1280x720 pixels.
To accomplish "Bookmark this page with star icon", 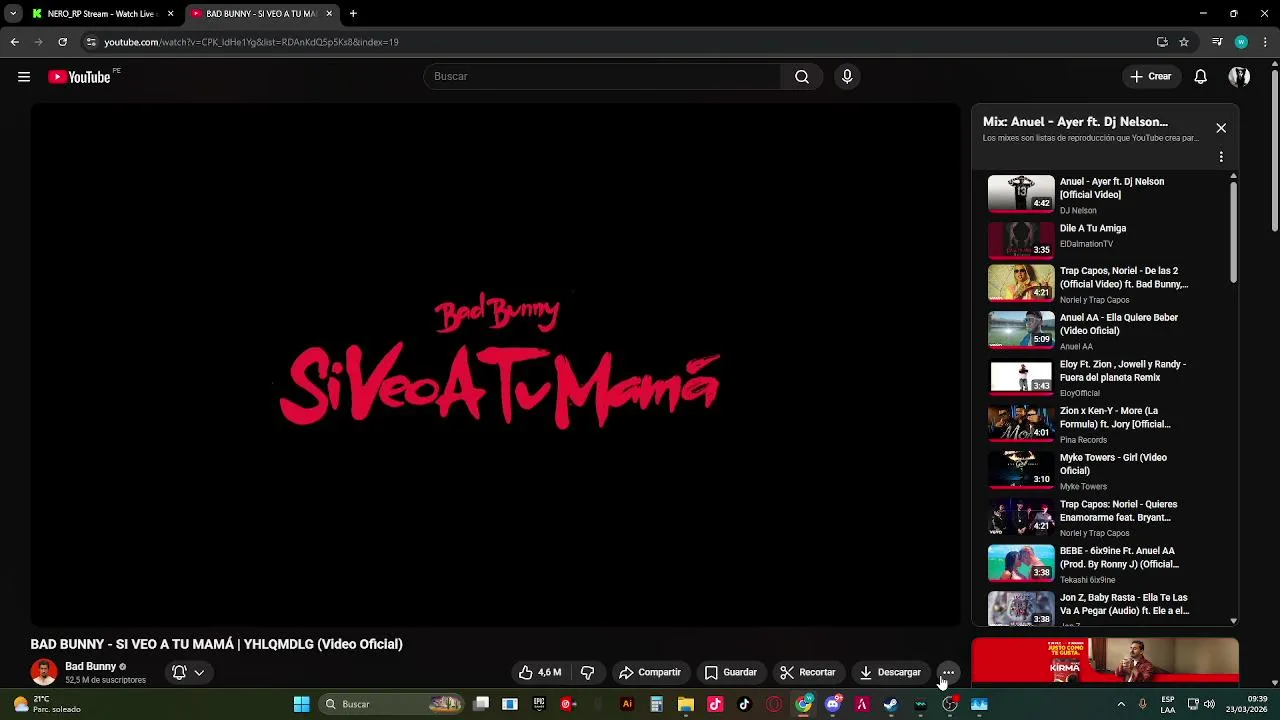I will 1184,42.
